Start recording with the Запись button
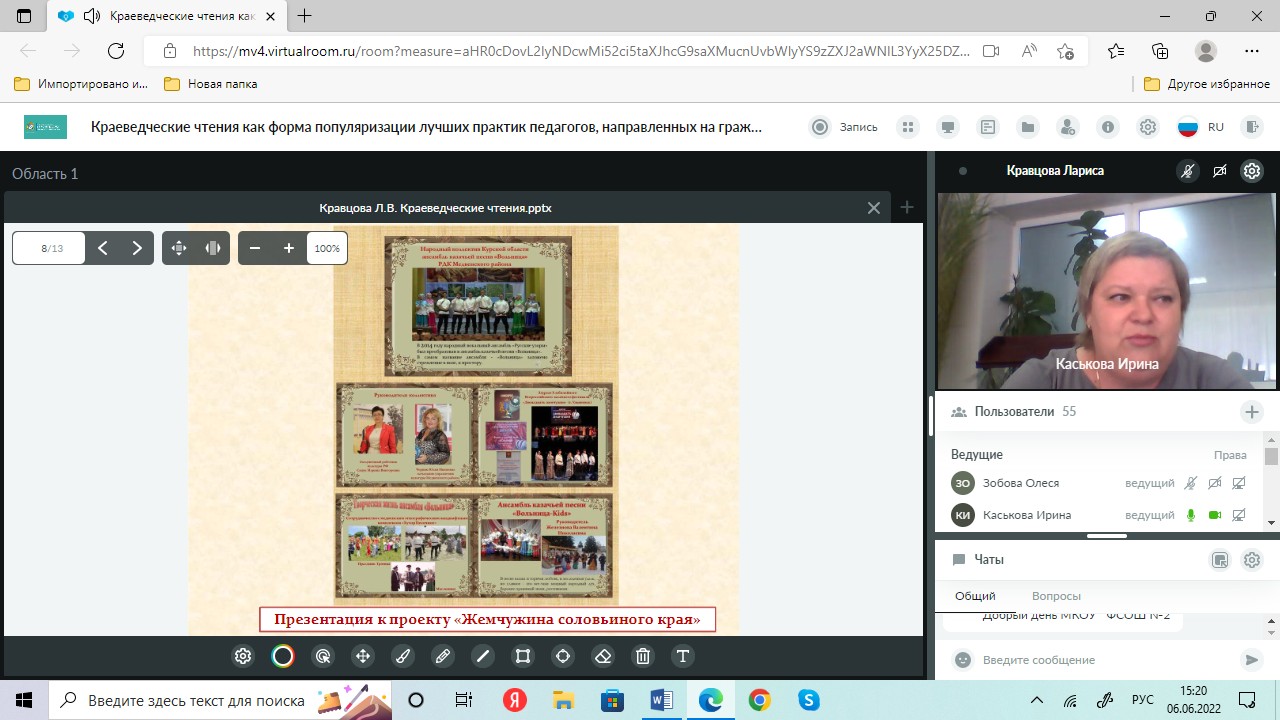1280x720 pixels. [845, 127]
